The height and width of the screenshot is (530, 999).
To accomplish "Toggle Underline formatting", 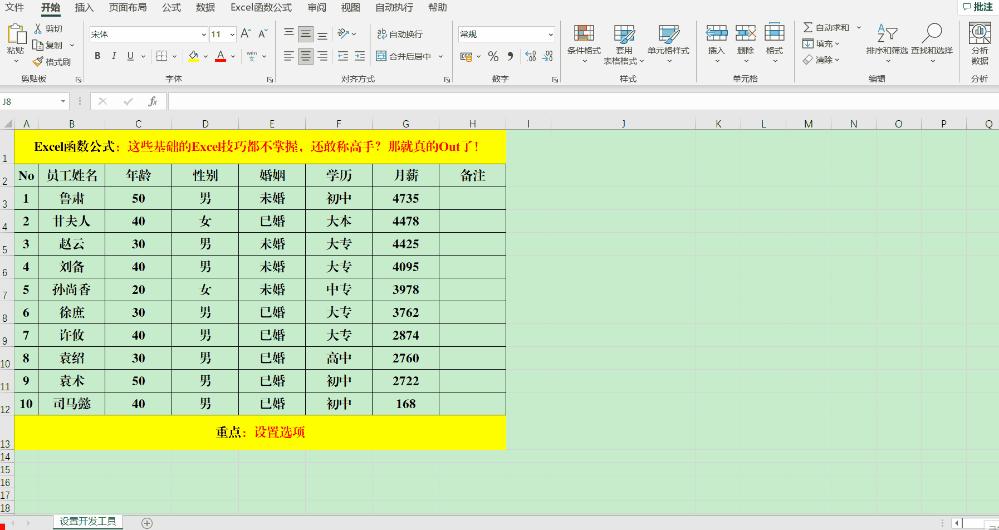I will click(x=131, y=56).
